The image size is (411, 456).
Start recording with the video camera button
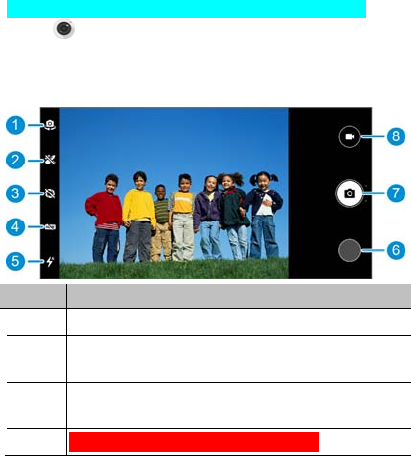click(x=349, y=137)
